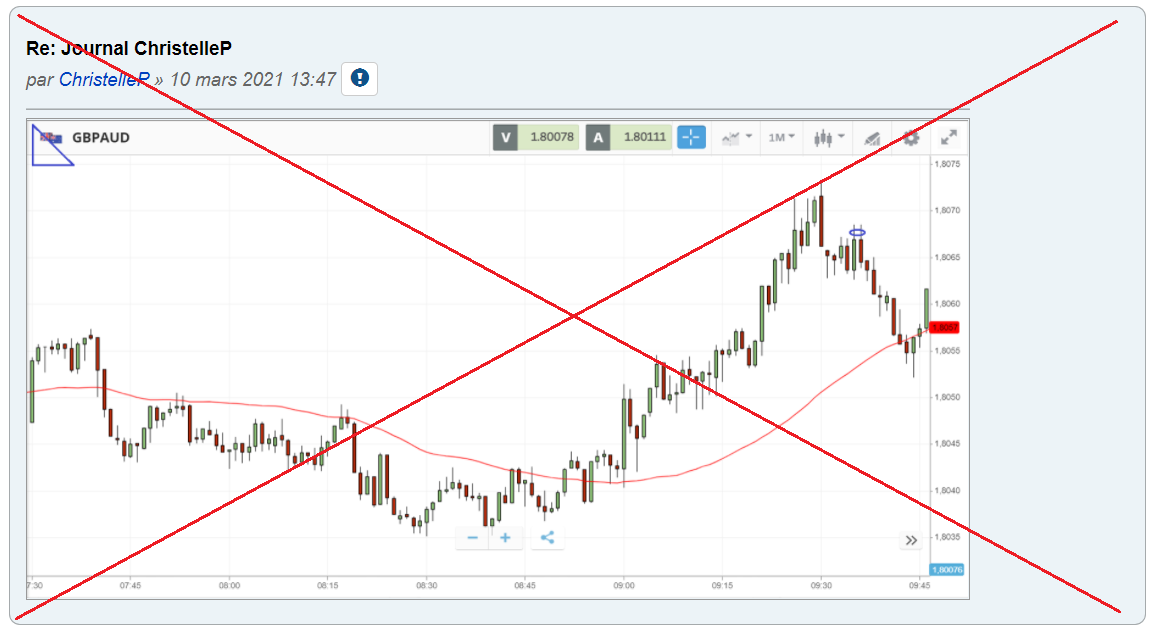The image size is (1157, 630).
Task: Jump to latest candles with double-arrow
Action: (x=911, y=541)
